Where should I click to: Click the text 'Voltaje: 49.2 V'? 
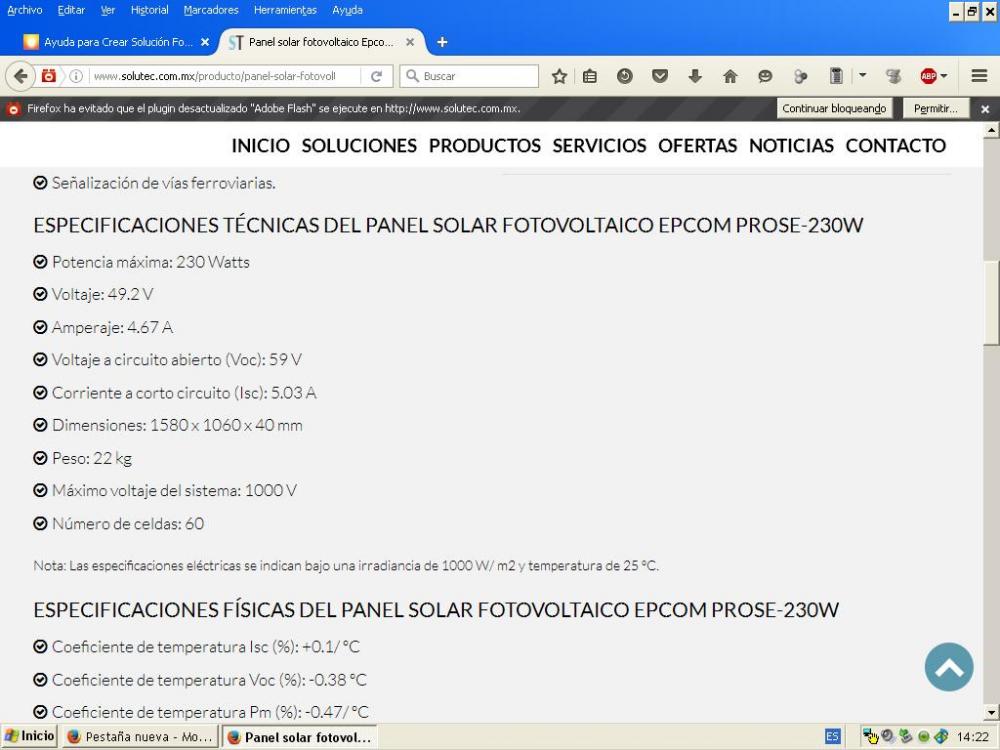(x=103, y=295)
